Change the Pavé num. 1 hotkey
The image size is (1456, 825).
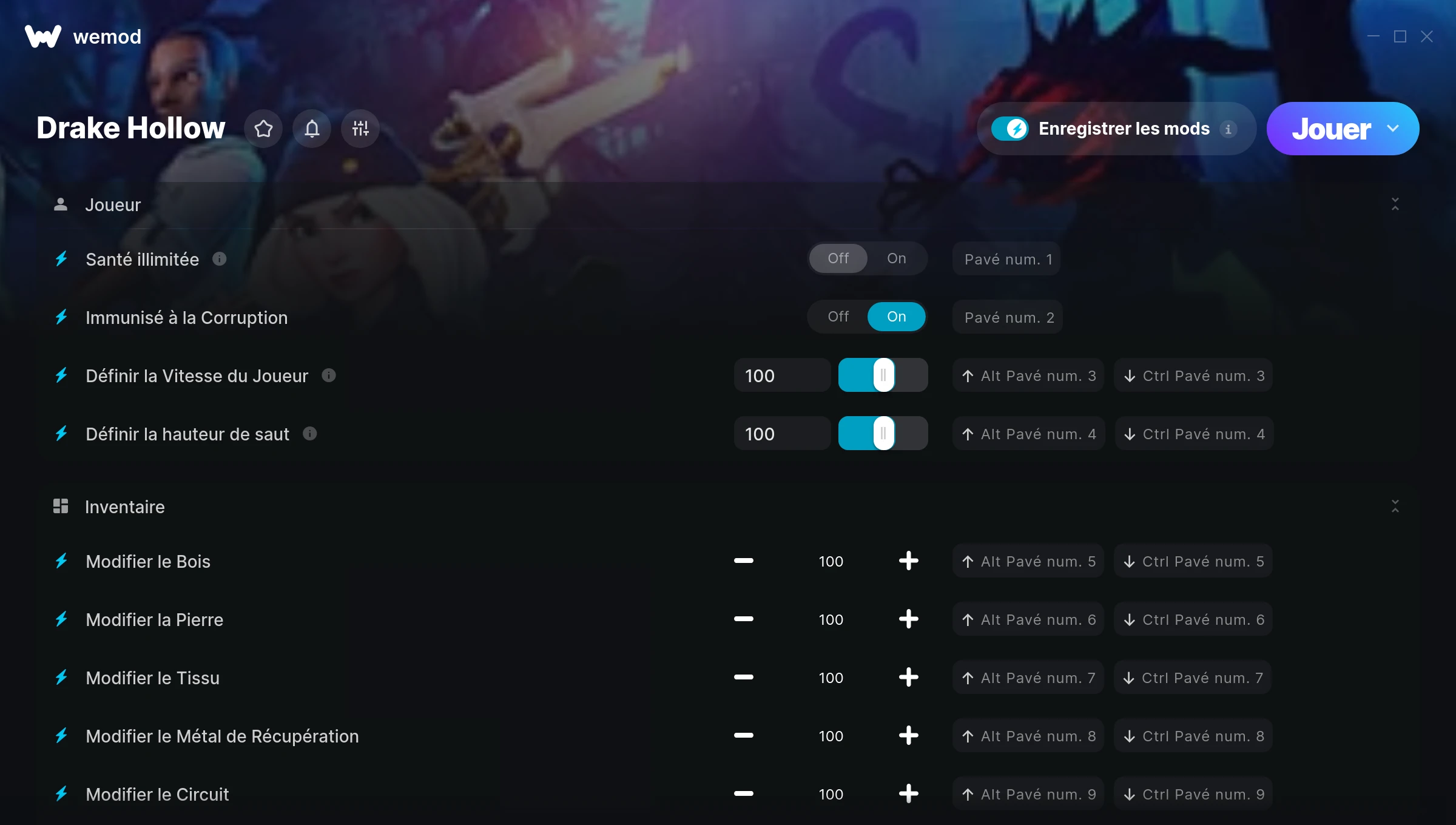(x=1007, y=259)
